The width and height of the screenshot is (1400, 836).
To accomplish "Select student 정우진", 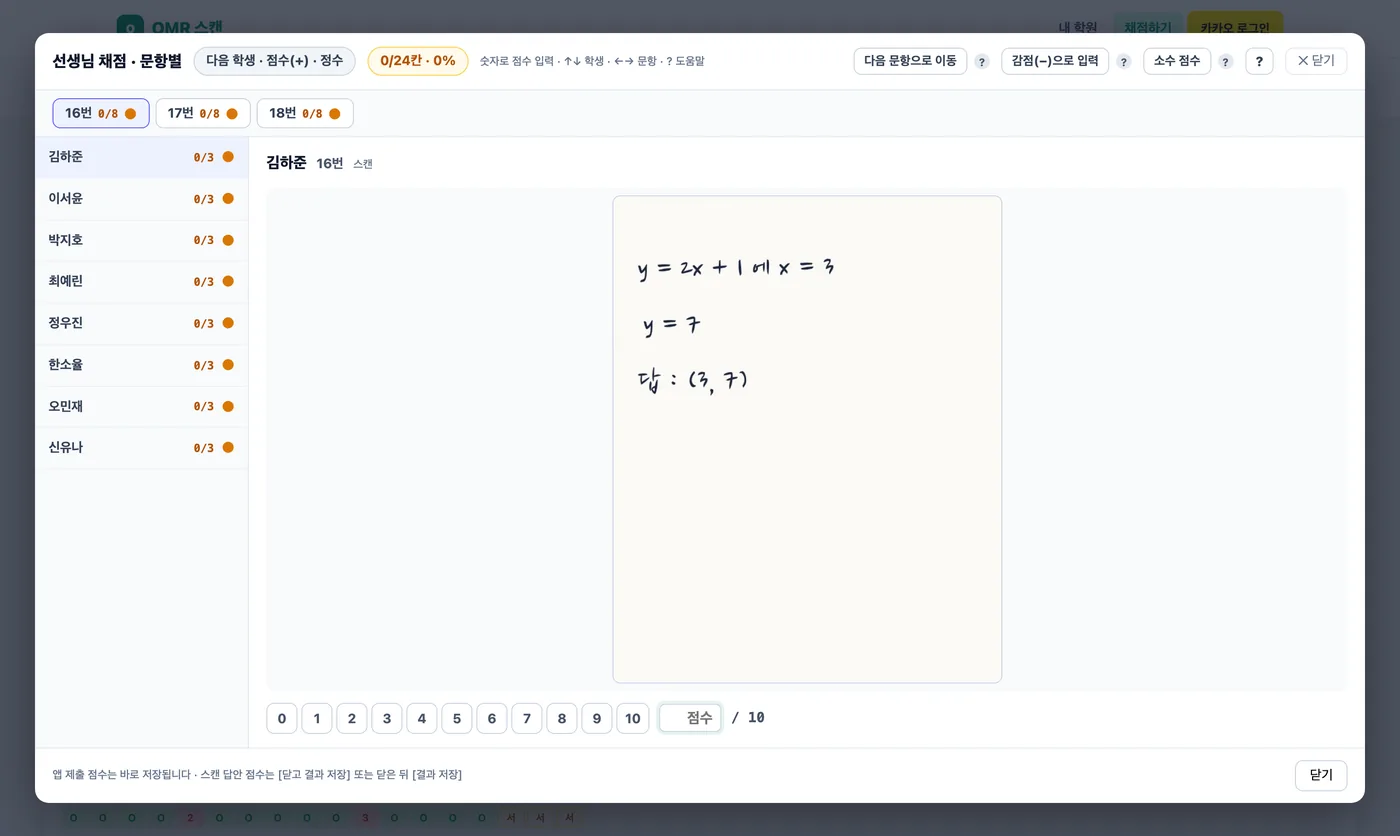I will 141,323.
